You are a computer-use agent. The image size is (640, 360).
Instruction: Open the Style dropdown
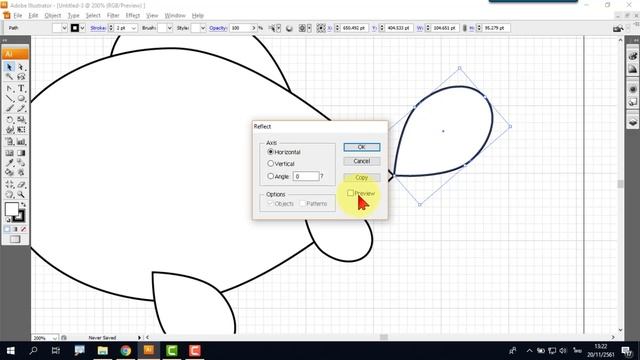[202, 28]
